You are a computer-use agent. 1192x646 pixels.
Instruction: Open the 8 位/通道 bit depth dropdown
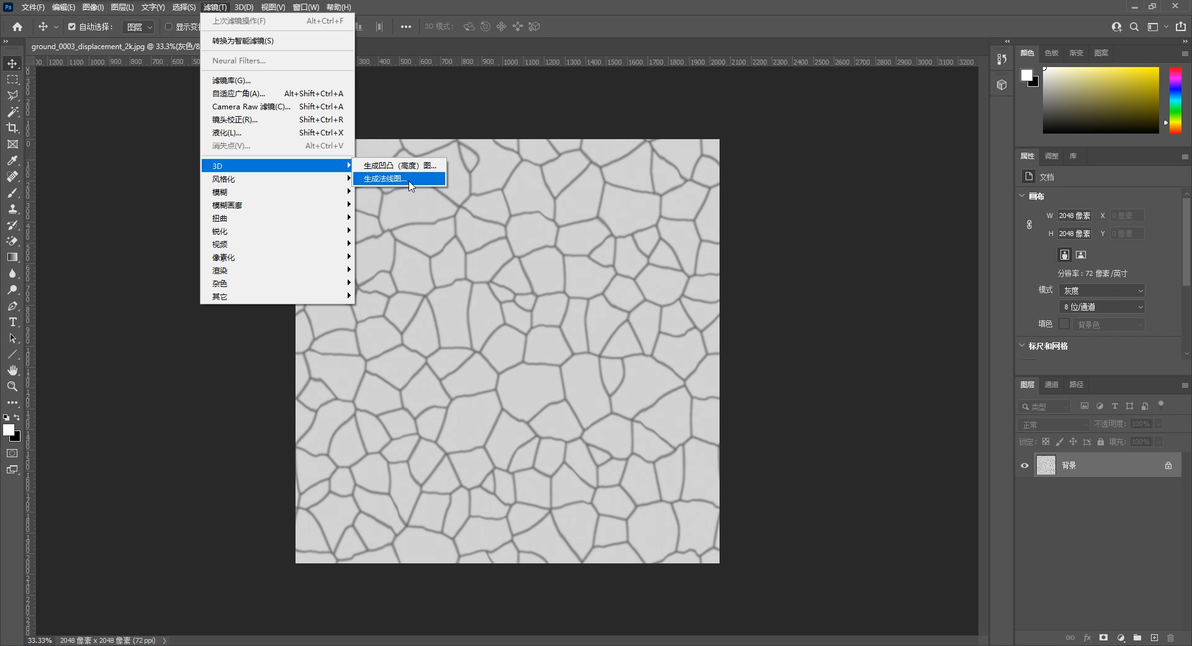click(x=1102, y=307)
